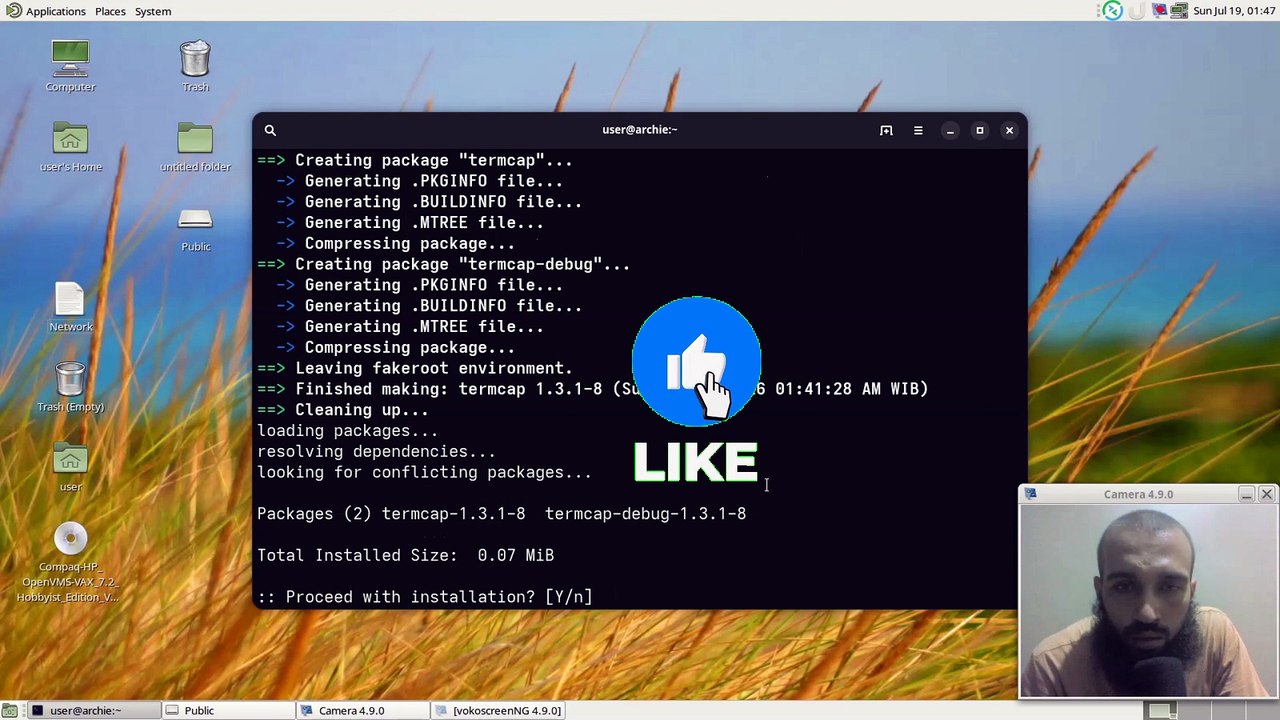Click the terminal new tab icon
This screenshot has width=1280, height=720.
[886, 130]
